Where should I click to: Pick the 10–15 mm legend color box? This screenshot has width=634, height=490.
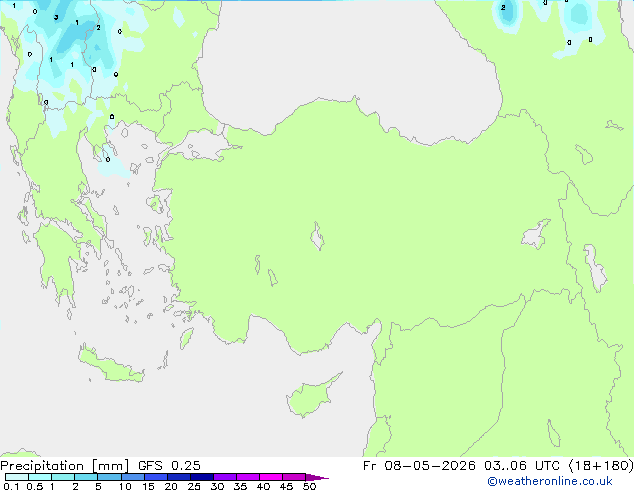[133, 477]
